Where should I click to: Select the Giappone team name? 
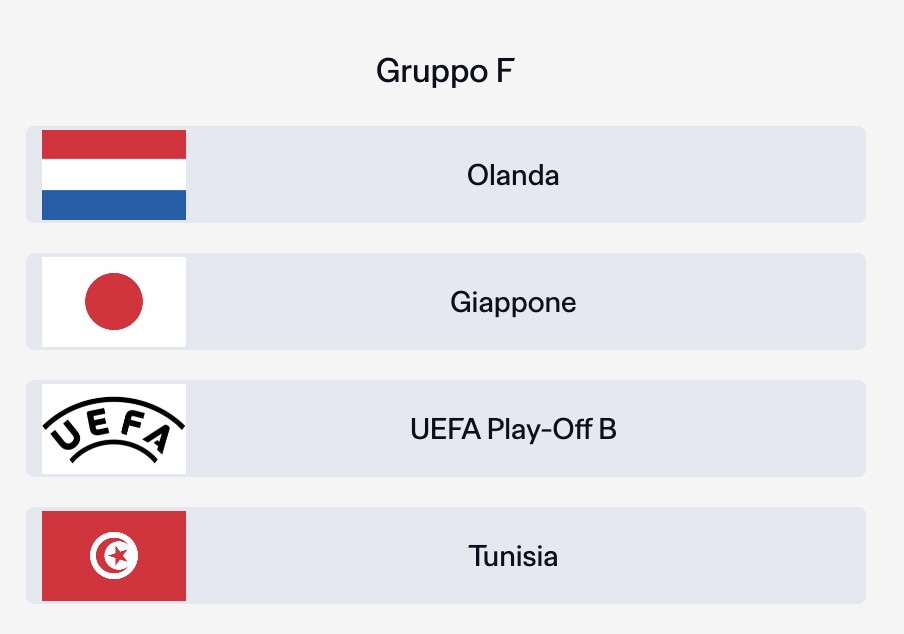pos(513,302)
